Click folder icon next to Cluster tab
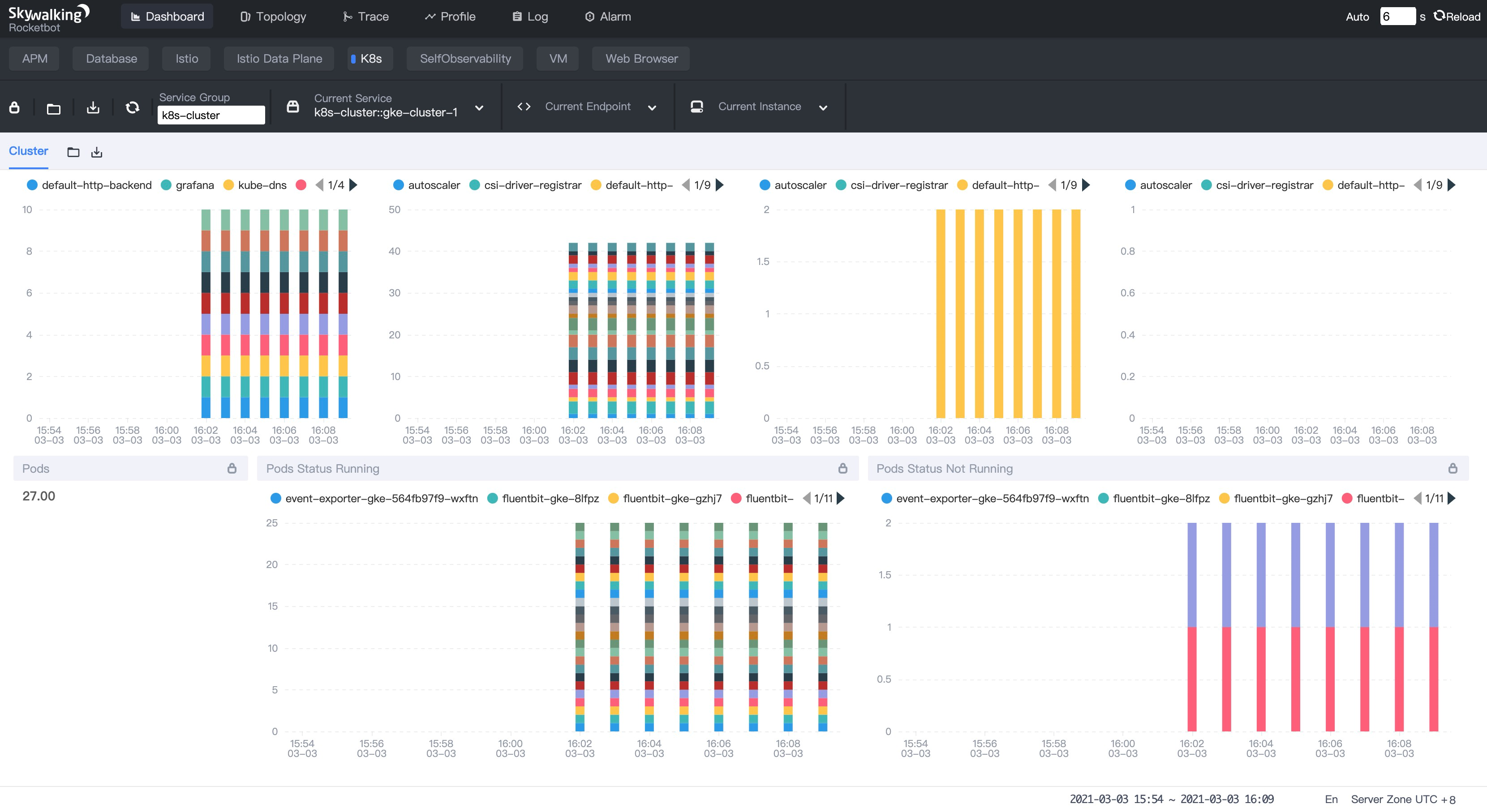The image size is (1487, 812). point(73,152)
